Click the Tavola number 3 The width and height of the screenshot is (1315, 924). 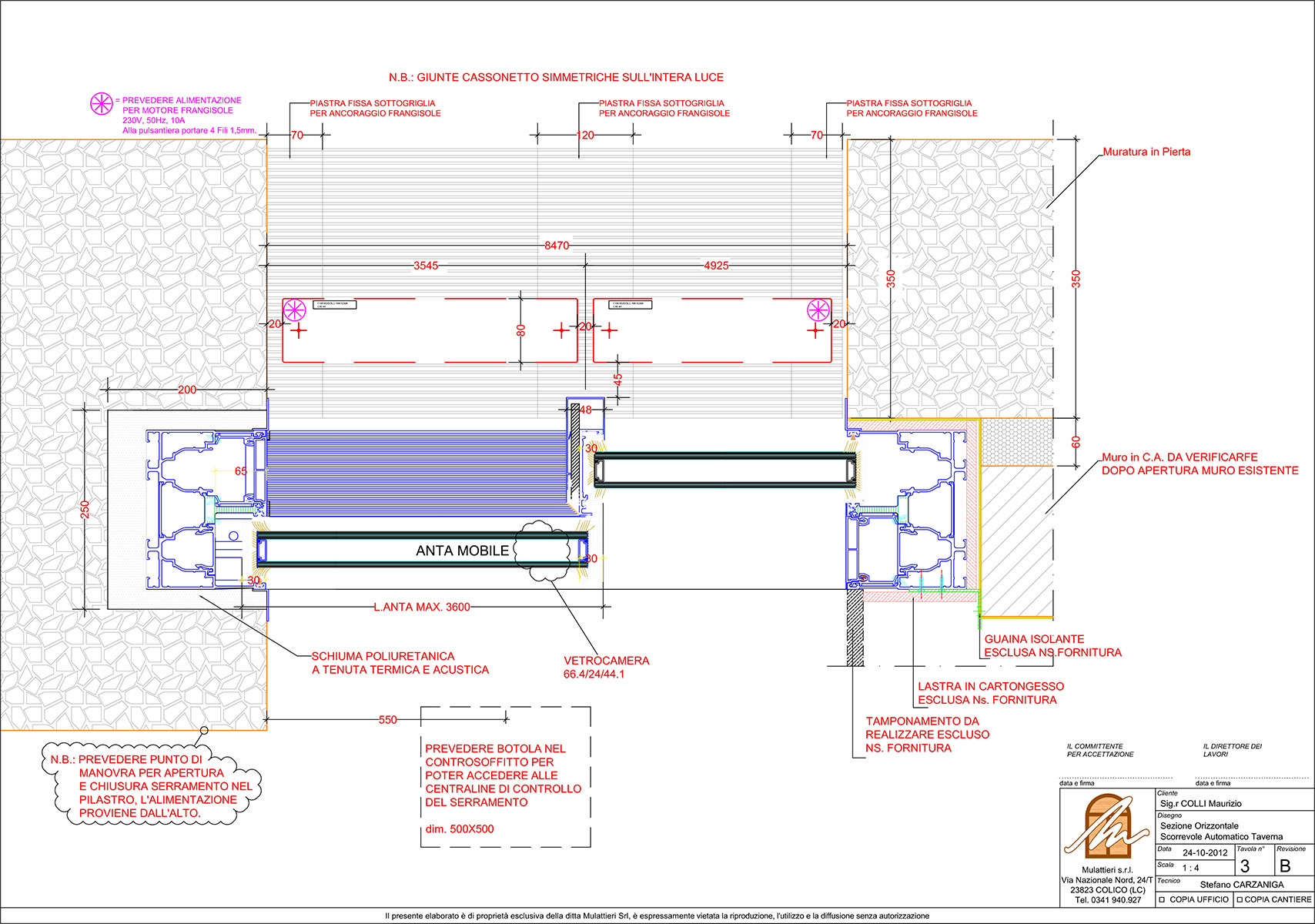tap(1245, 865)
